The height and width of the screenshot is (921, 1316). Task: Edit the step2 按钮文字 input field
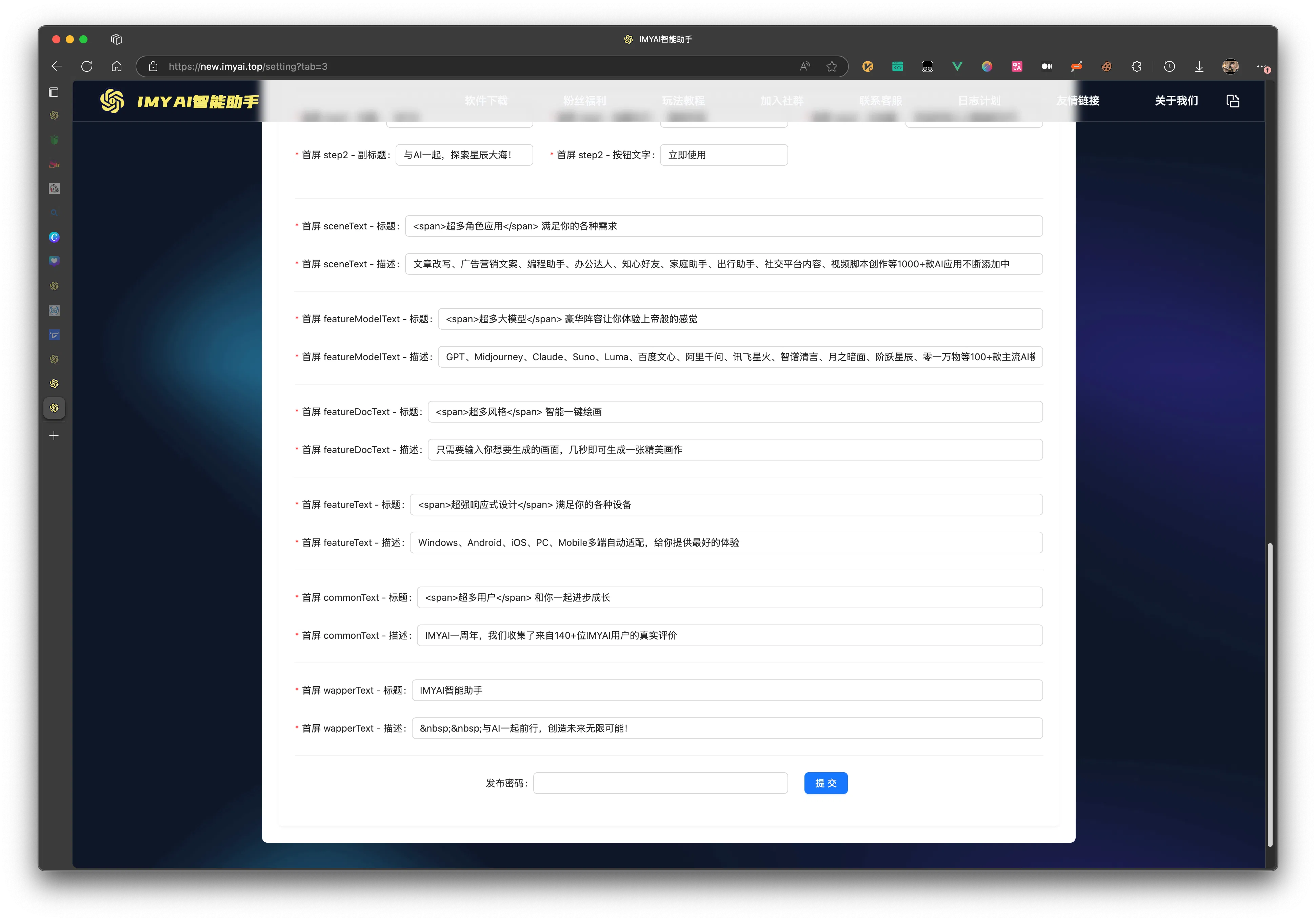click(724, 155)
